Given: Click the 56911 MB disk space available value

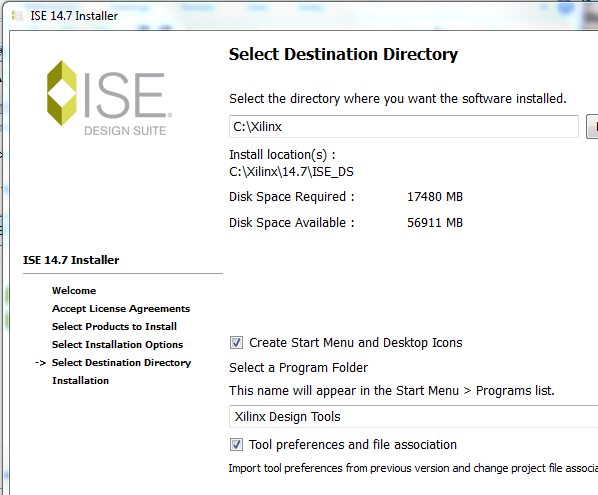Looking at the screenshot, I should pyautogui.click(x=435, y=223).
